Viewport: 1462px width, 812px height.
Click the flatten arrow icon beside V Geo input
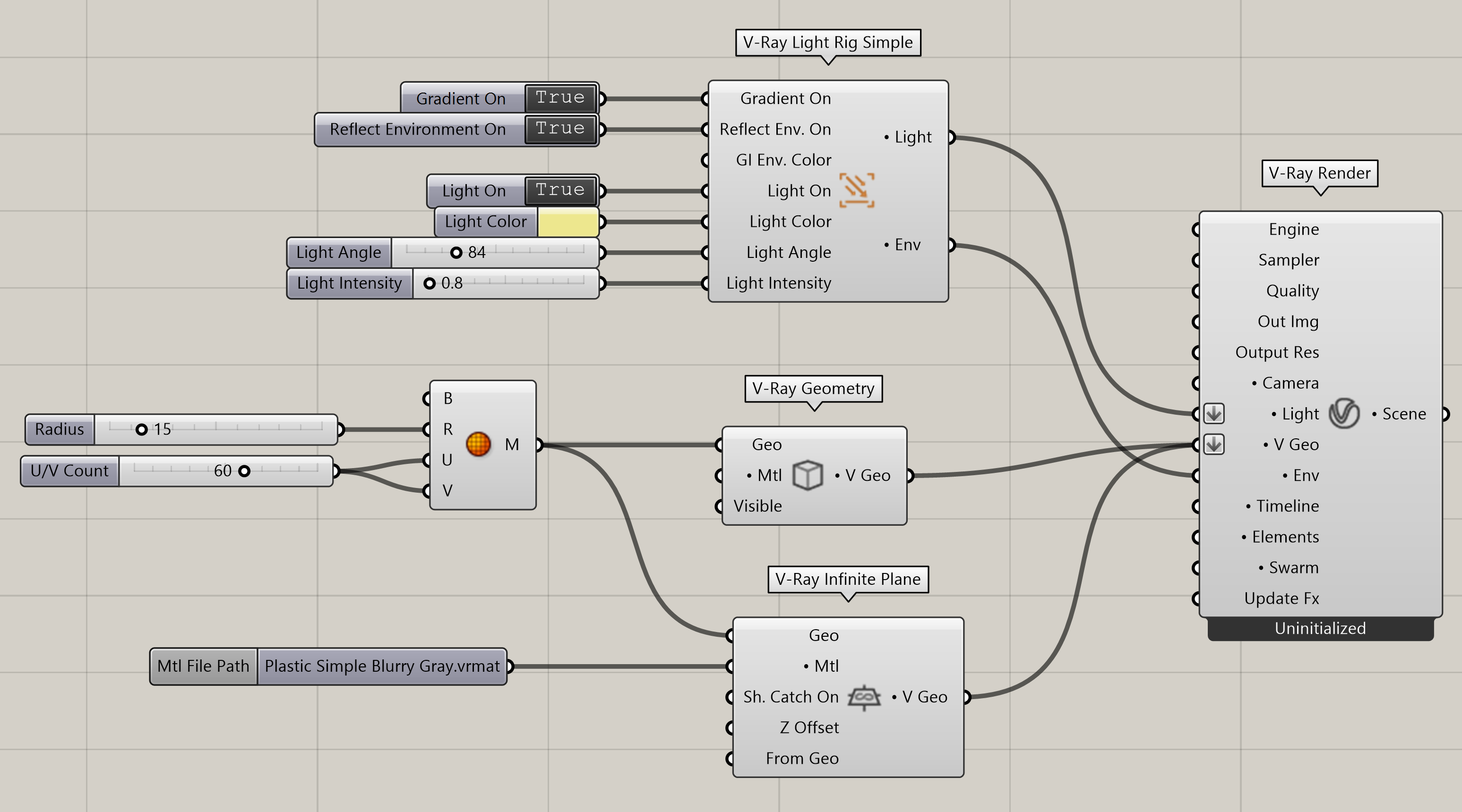tap(1214, 444)
